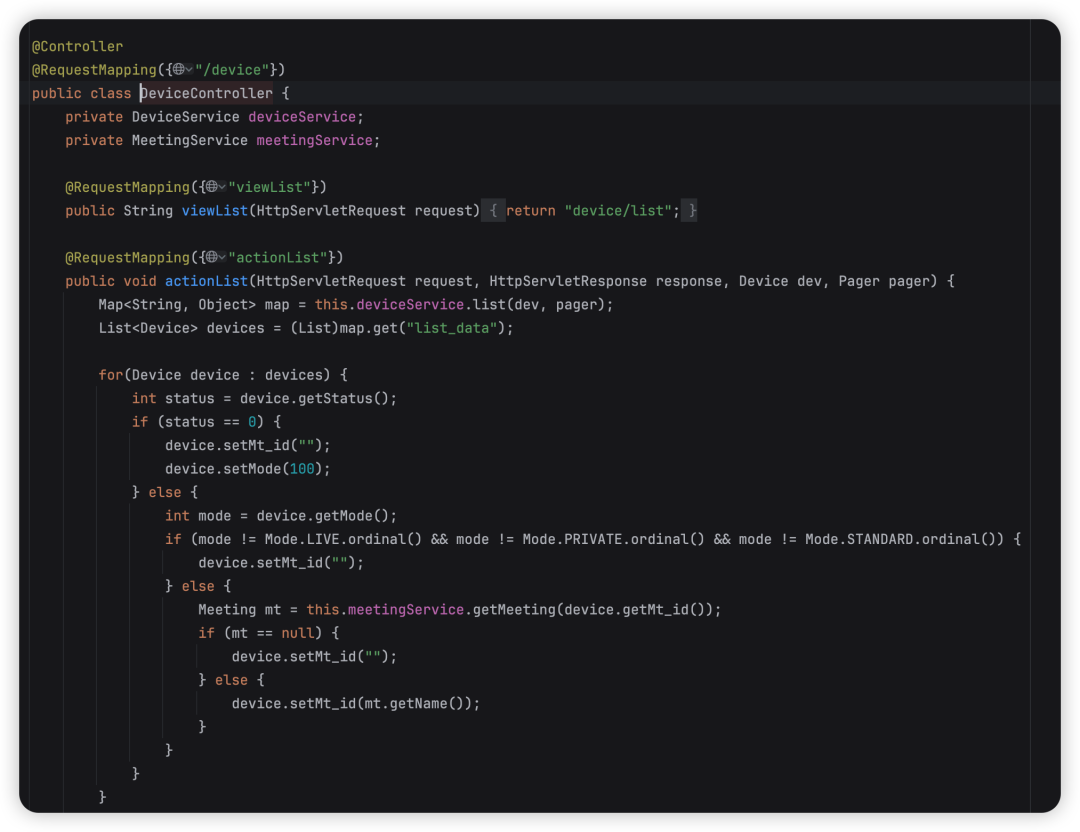Image resolution: width=1080 pixels, height=832 pixels.
Task: Click the @Controller annotation
Action: point(78,46)
